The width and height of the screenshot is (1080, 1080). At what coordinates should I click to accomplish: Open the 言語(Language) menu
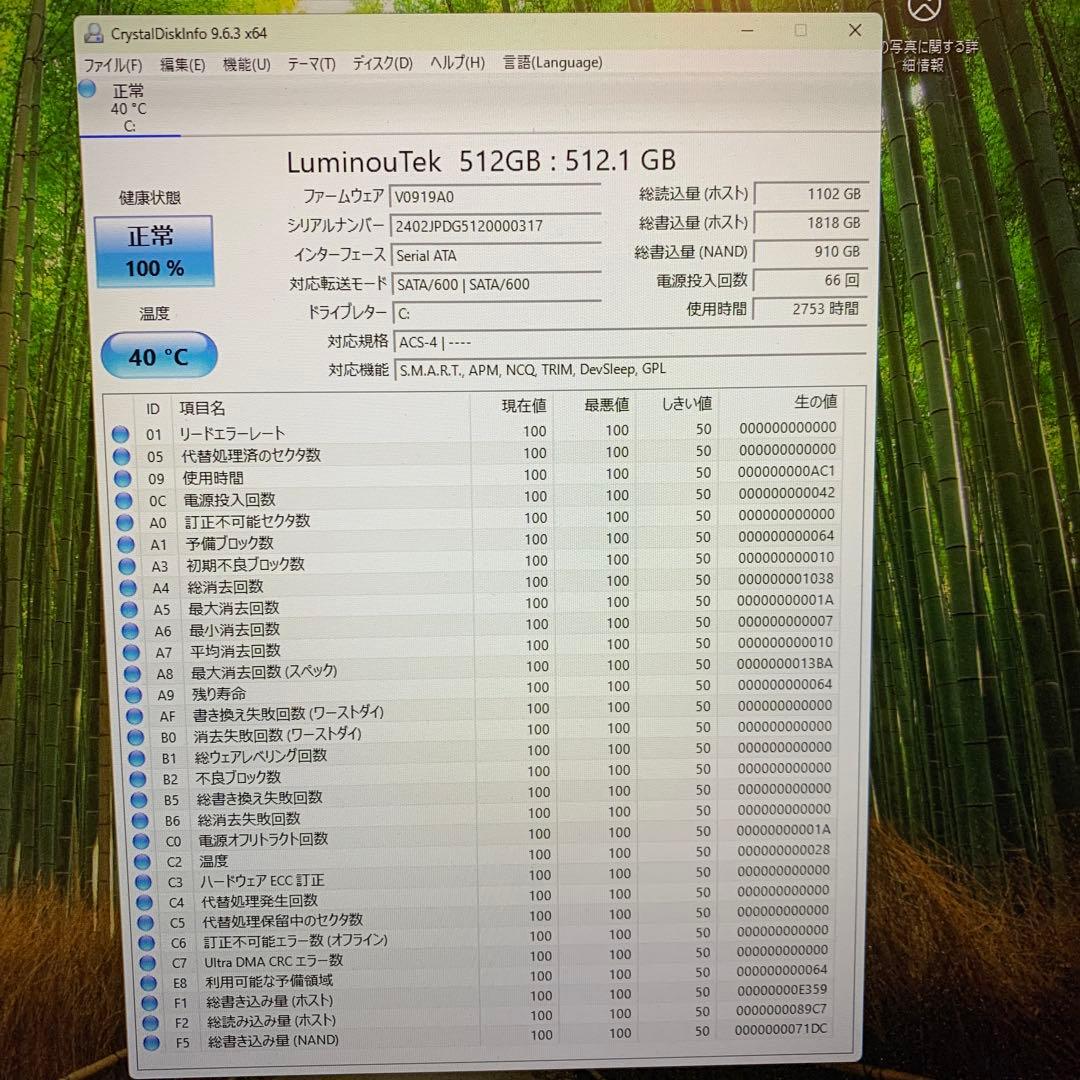click(551, 62)
